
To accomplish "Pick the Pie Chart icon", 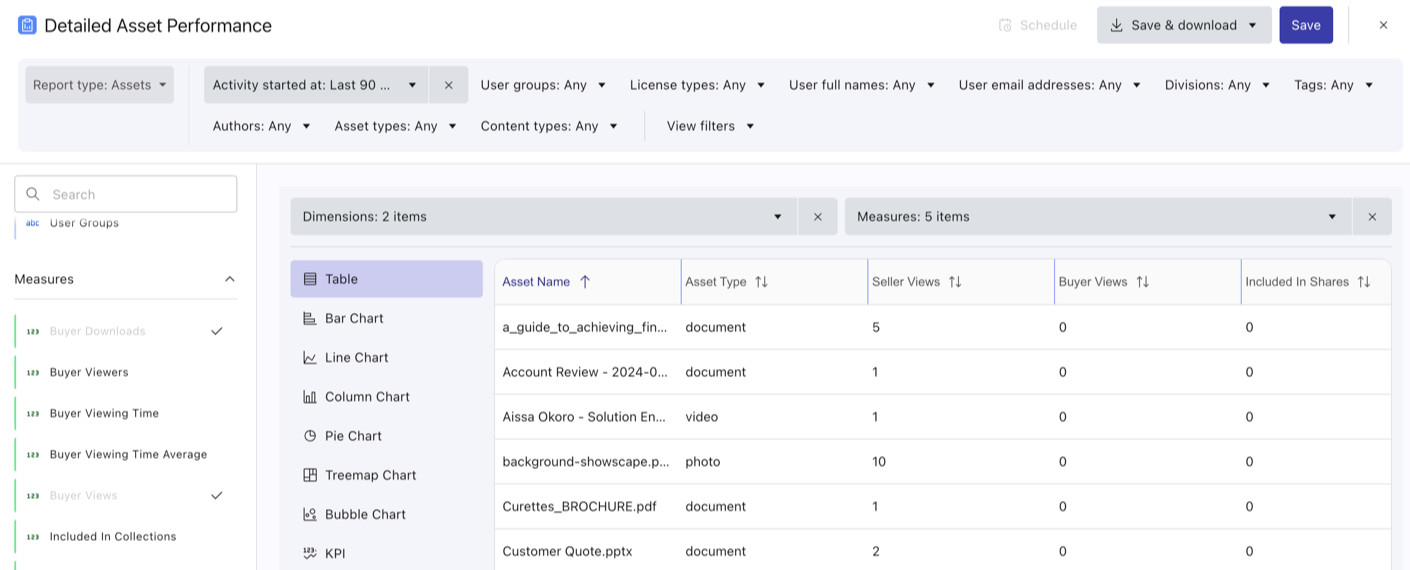I will (310, 436).
